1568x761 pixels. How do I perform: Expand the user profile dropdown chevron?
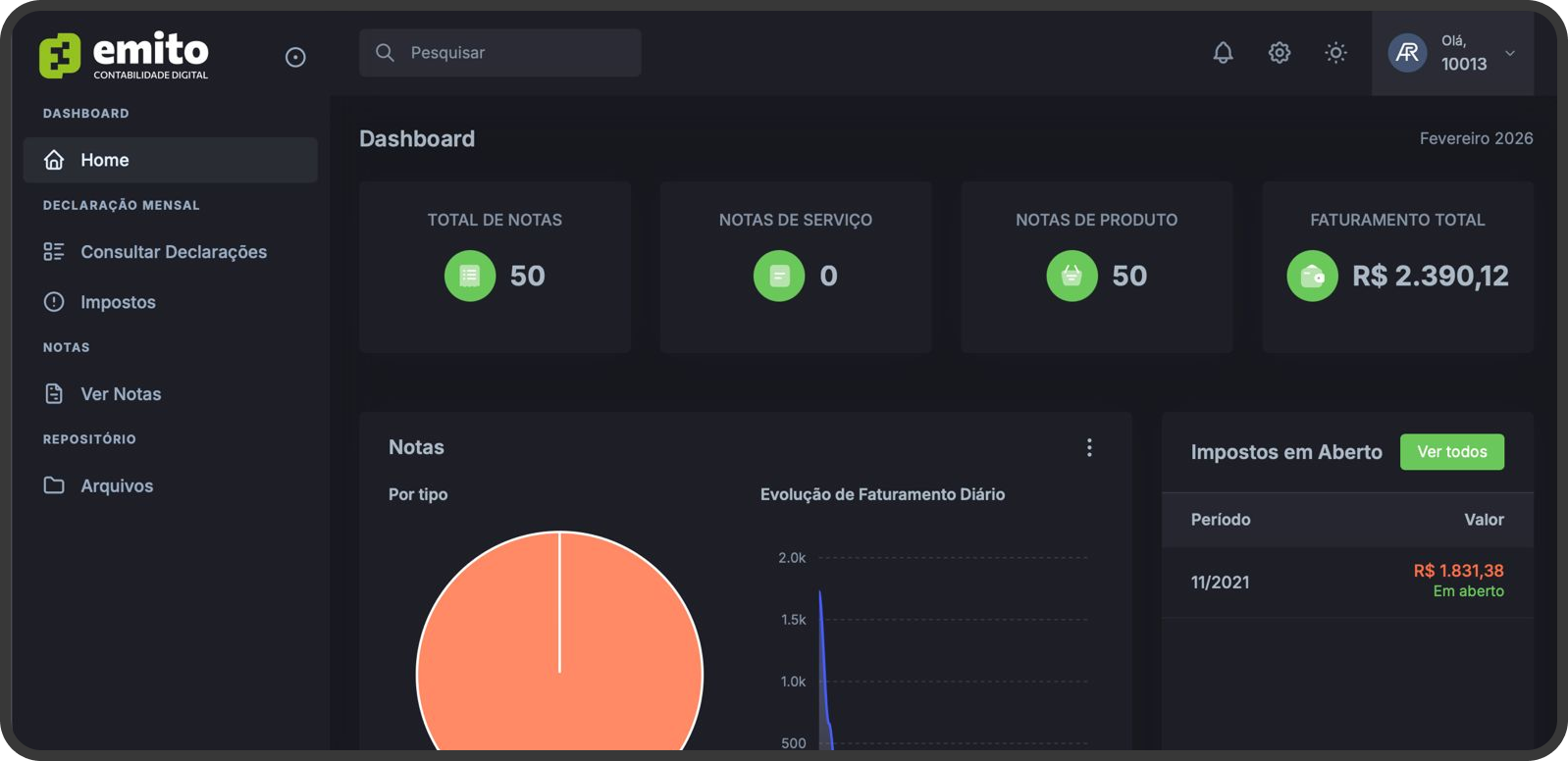tap(1510, 53)
